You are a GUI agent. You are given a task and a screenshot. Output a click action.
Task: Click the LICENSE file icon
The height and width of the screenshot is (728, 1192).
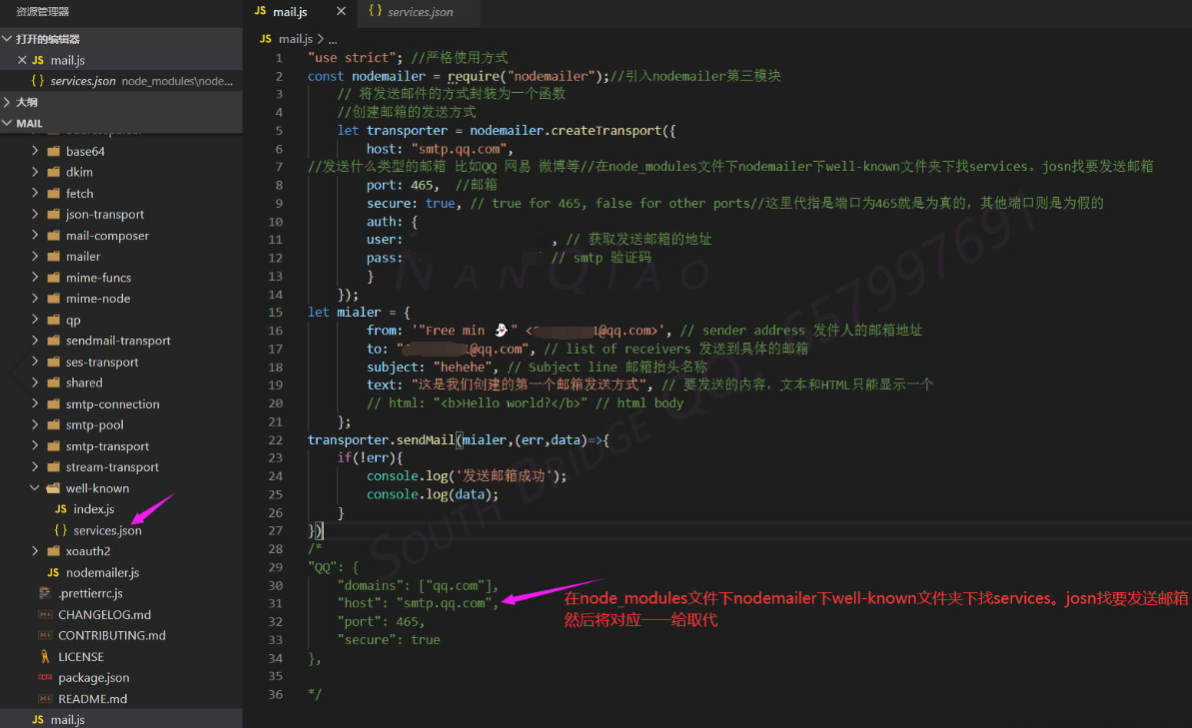(x=46, y=657)
